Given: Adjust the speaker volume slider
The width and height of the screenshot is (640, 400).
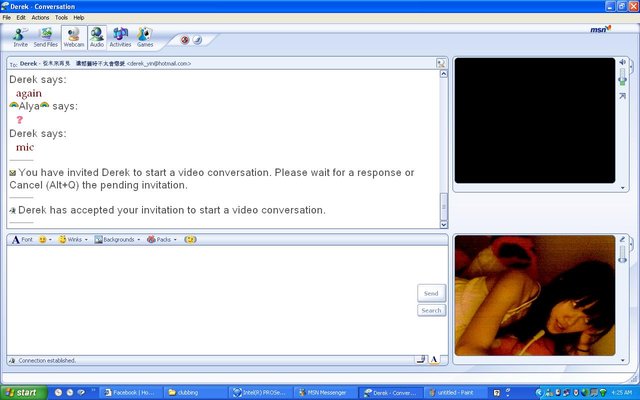Looking at the screenshot, I should pos(623,80).
